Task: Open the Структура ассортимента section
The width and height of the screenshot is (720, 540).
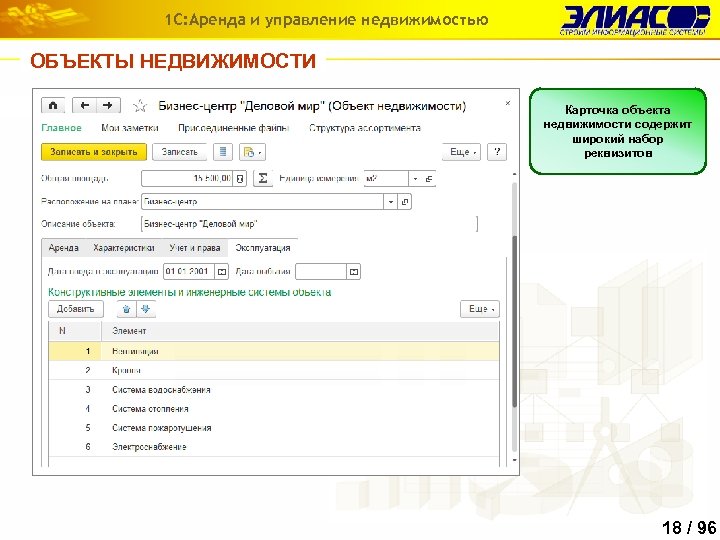Action: [365, 128]
